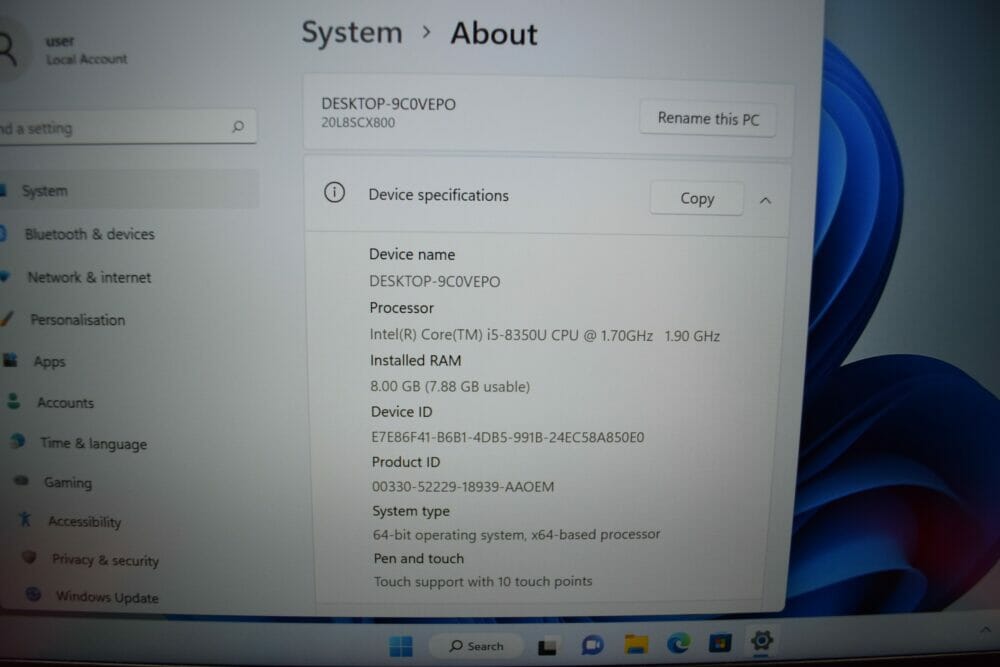Click the Device specifications info icon
Viewport: 1000px width, 667px height.
coord(334,192)
